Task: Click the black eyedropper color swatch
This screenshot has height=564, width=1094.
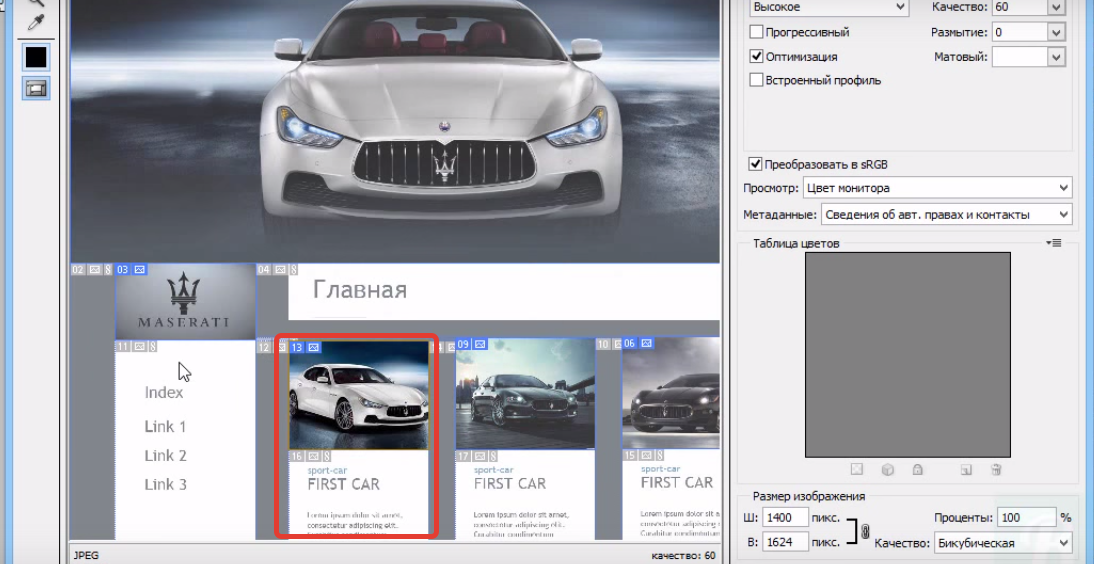Action: click(x=36, y=57)
